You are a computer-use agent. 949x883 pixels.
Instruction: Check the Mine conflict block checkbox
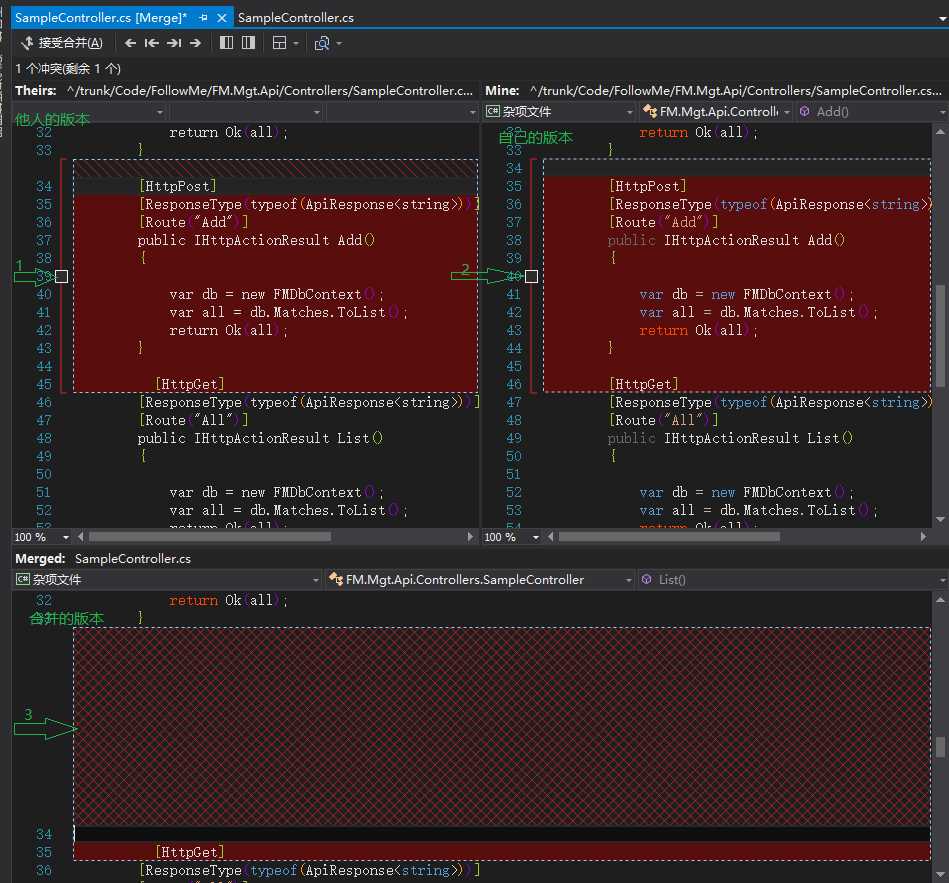531,277
